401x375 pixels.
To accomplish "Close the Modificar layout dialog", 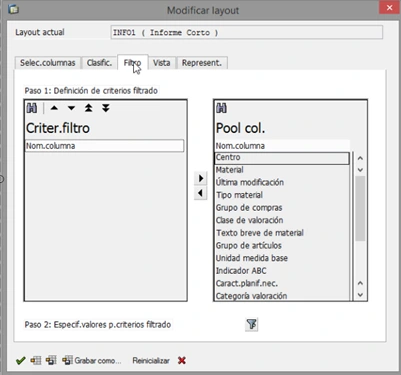I will click(389, 8).
